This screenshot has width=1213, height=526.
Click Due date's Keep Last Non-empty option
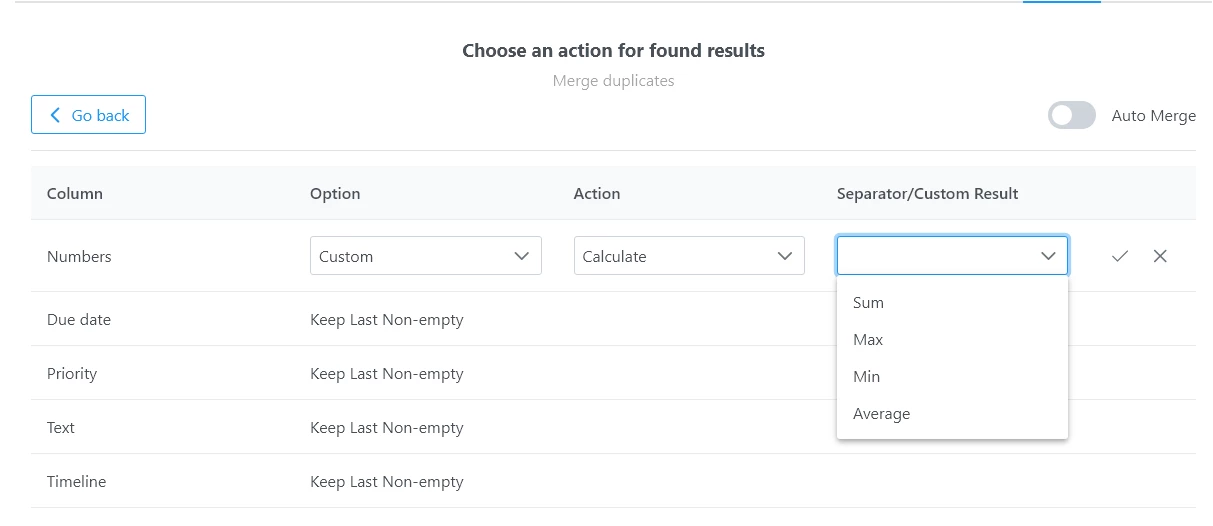(387, 320)
